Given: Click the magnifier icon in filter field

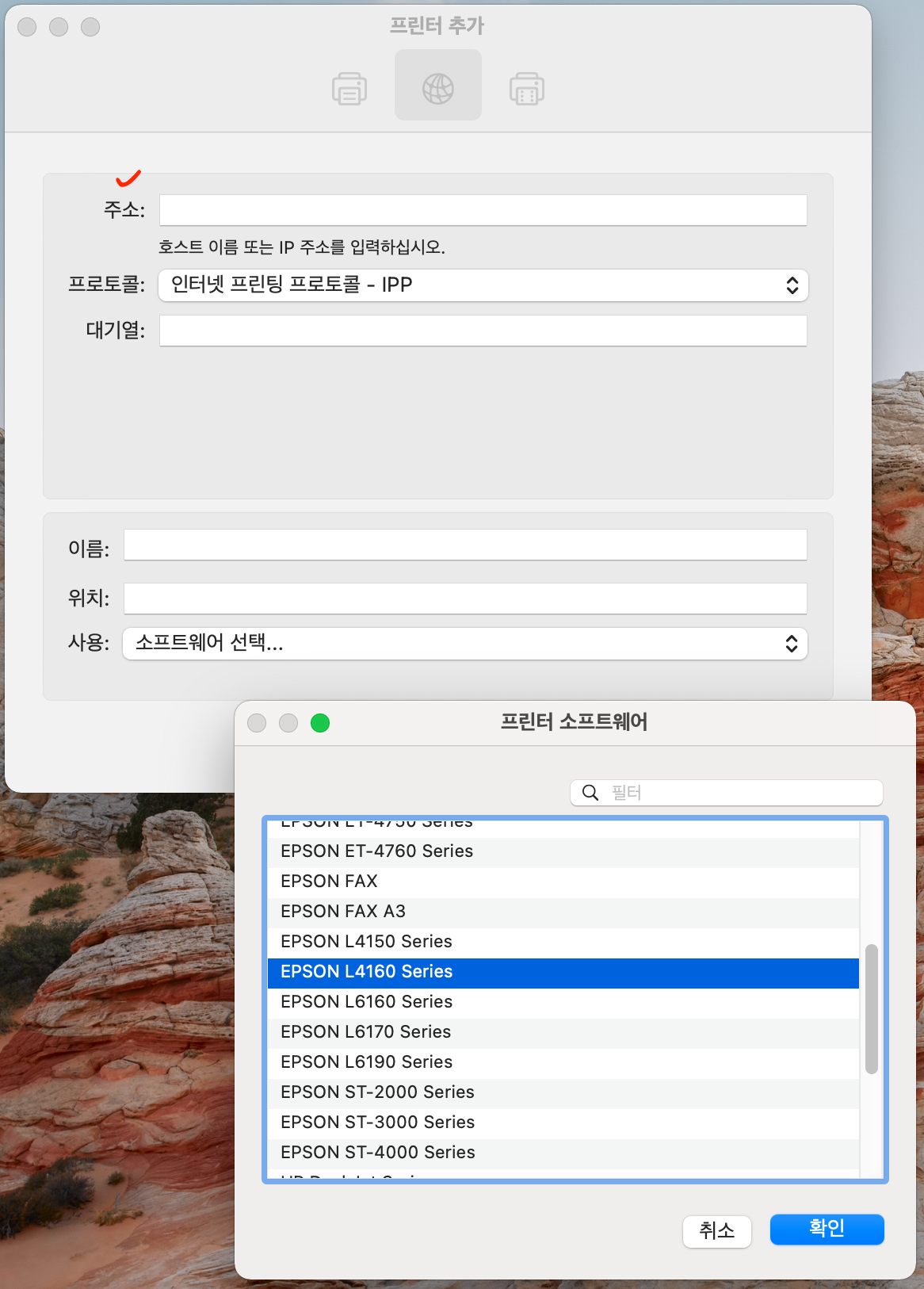Looking at the screenshot, I should point(590,793).
